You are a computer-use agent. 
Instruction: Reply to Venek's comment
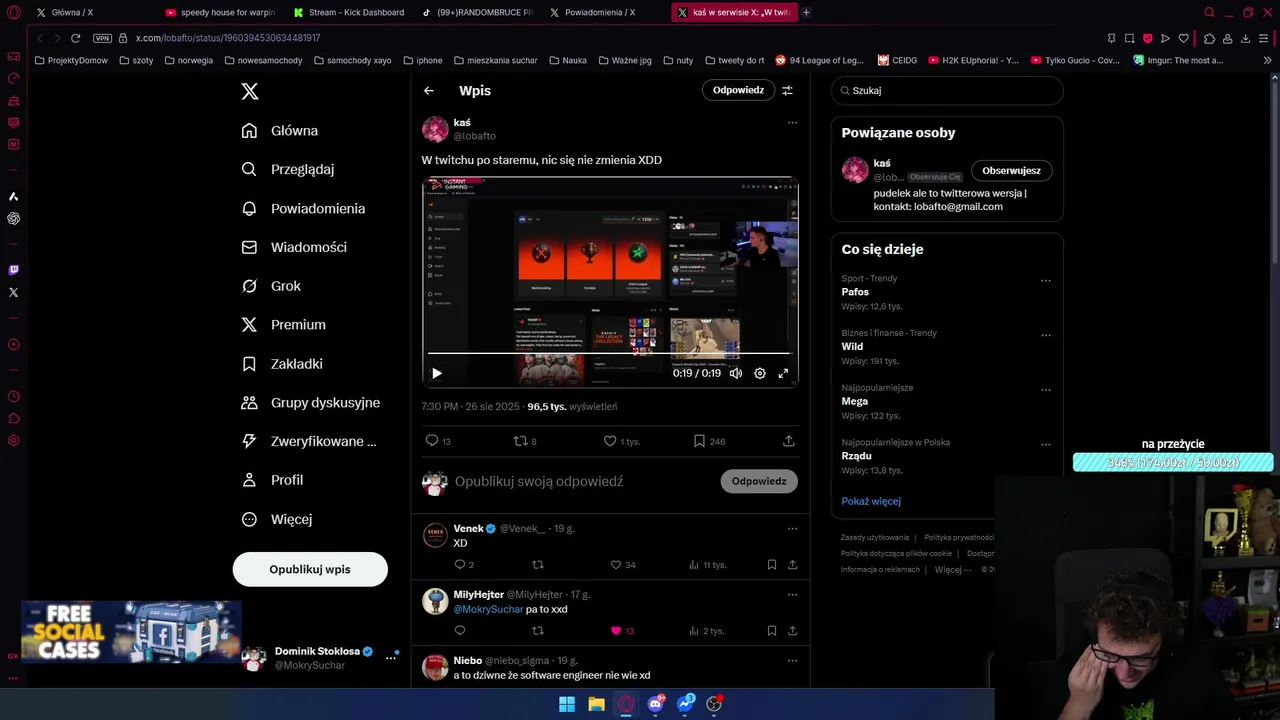tap(464, 565)
